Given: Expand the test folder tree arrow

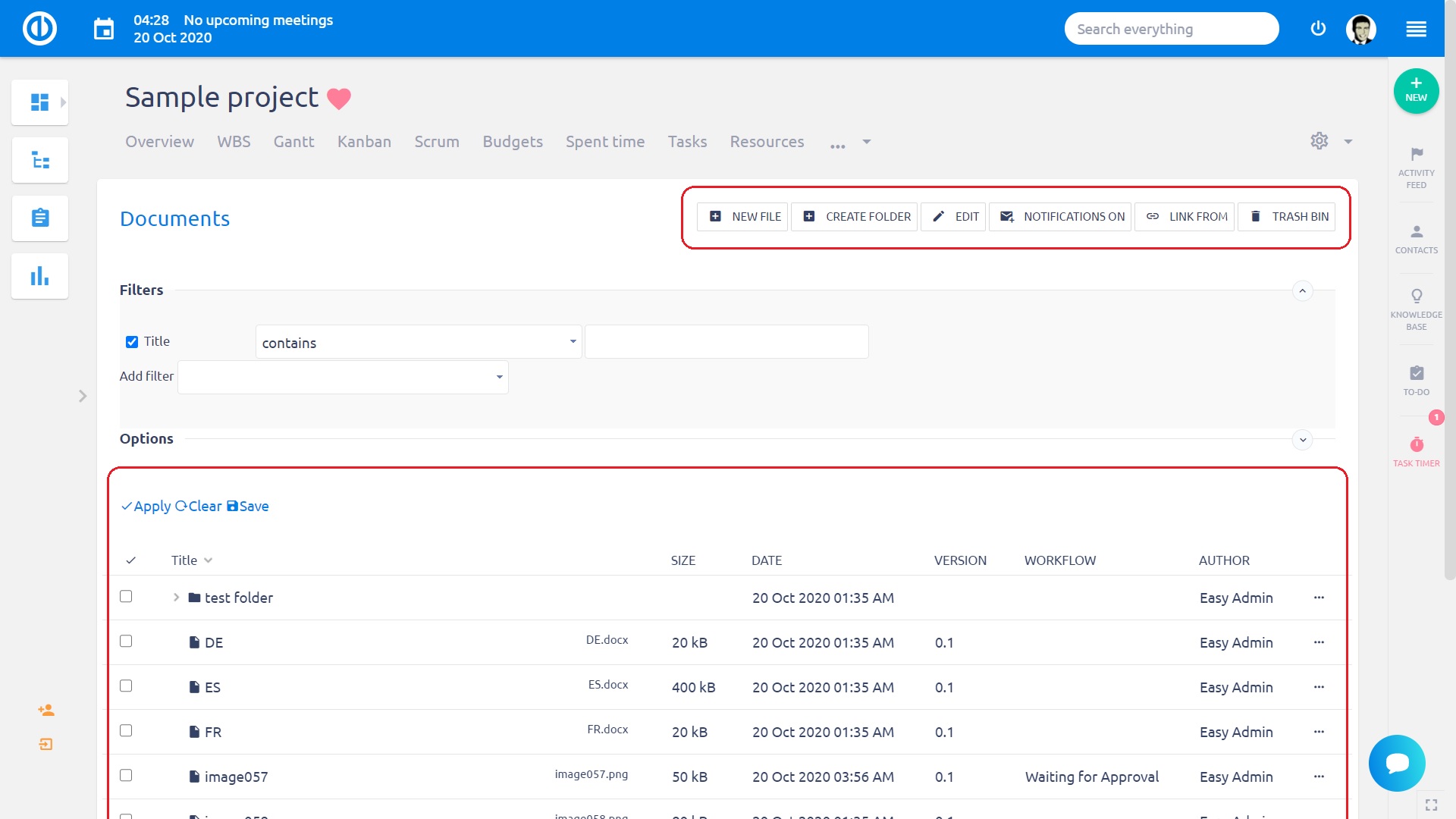Looking at the screenshot, I should point(176,598).
